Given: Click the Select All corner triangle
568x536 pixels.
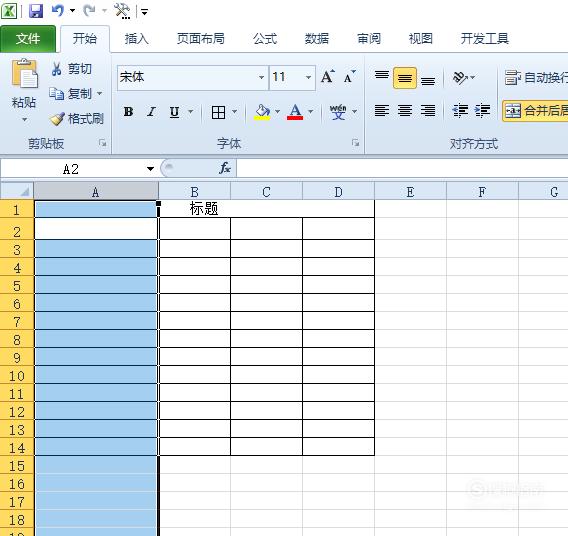Looking at the screenshot, I should coord(17,191).
